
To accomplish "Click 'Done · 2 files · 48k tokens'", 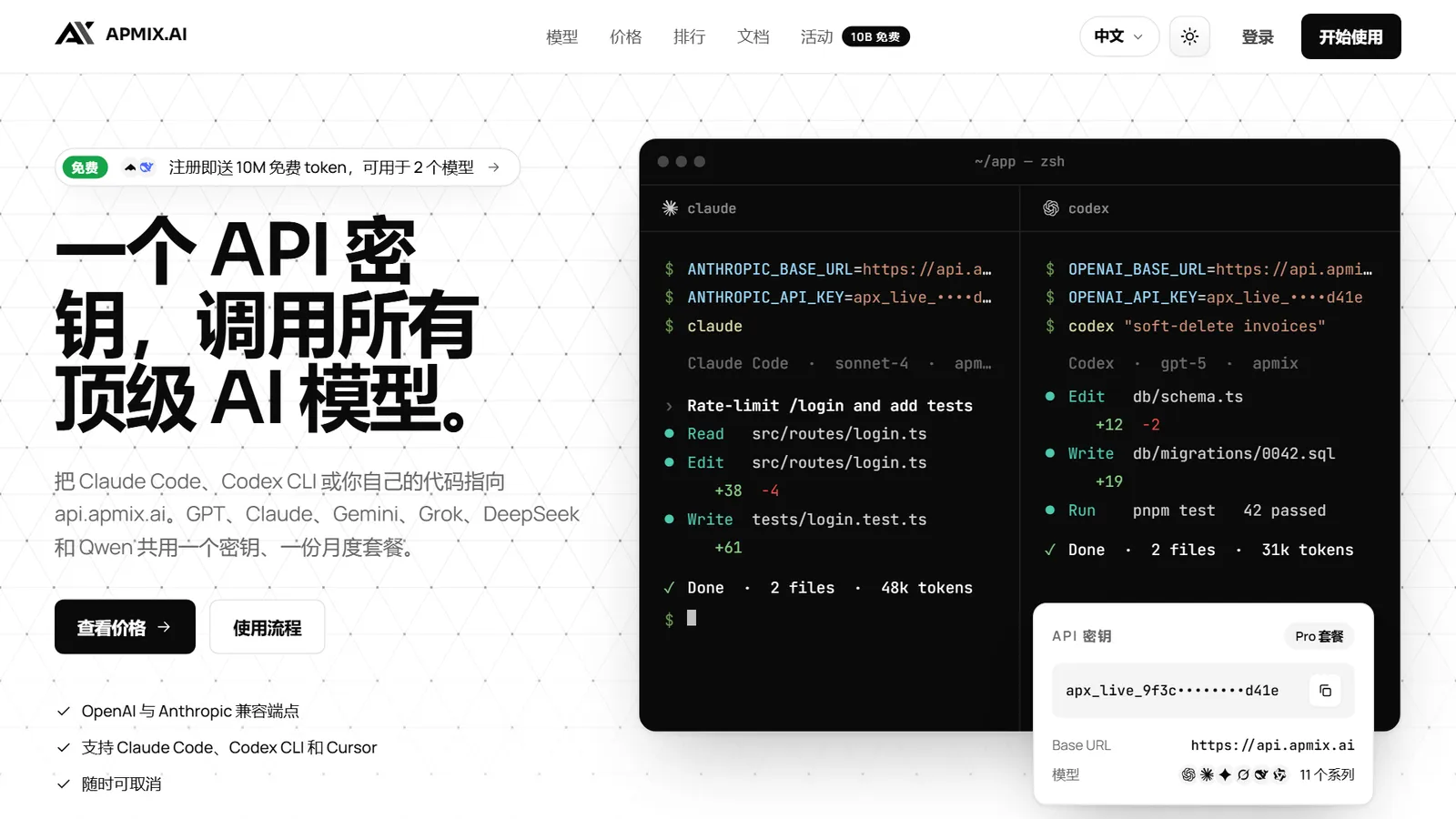I will 830,588.
